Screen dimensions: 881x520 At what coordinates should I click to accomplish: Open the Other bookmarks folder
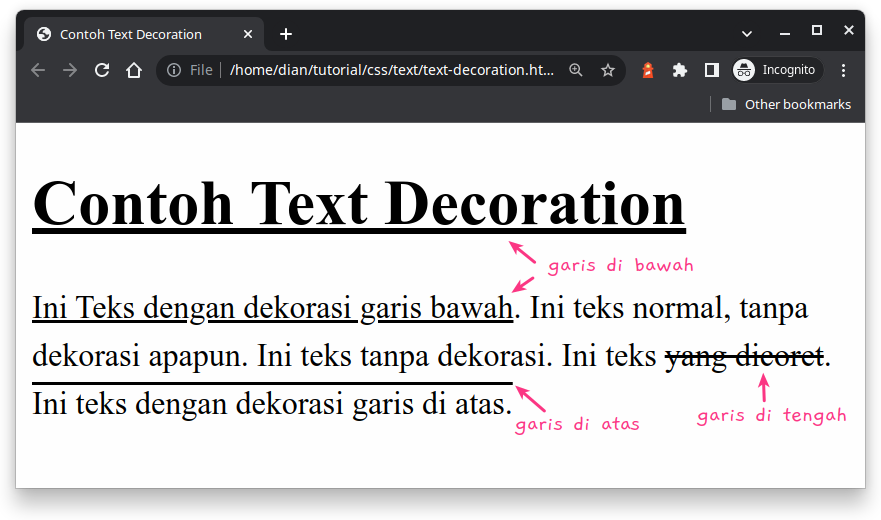pos(787,105)
